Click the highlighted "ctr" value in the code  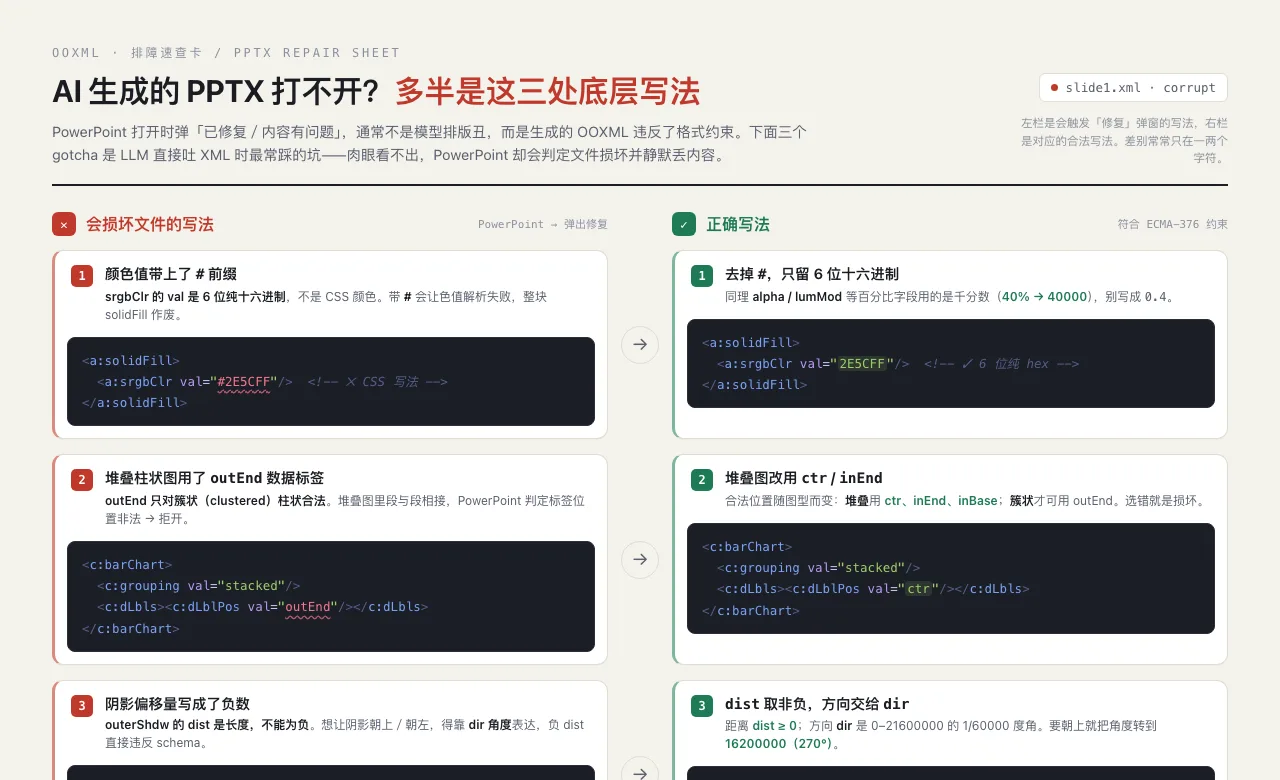(x=919, y=589)
